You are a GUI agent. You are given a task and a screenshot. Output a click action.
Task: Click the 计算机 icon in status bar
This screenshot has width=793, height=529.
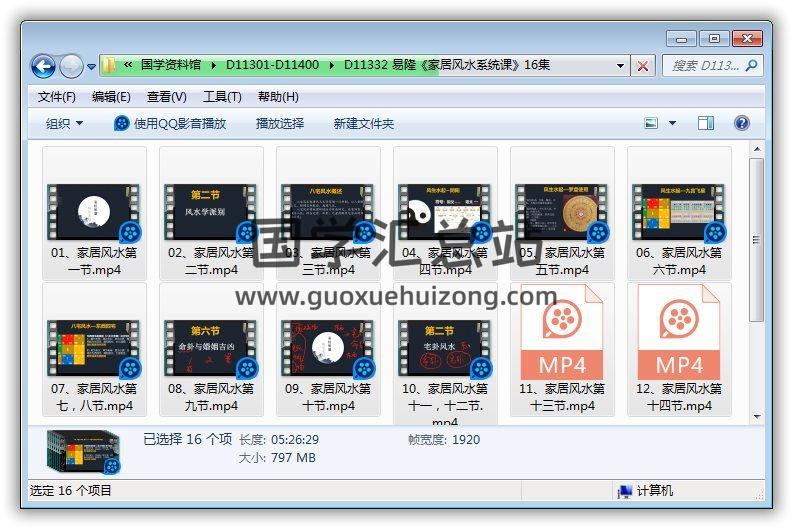click(625, 491)
